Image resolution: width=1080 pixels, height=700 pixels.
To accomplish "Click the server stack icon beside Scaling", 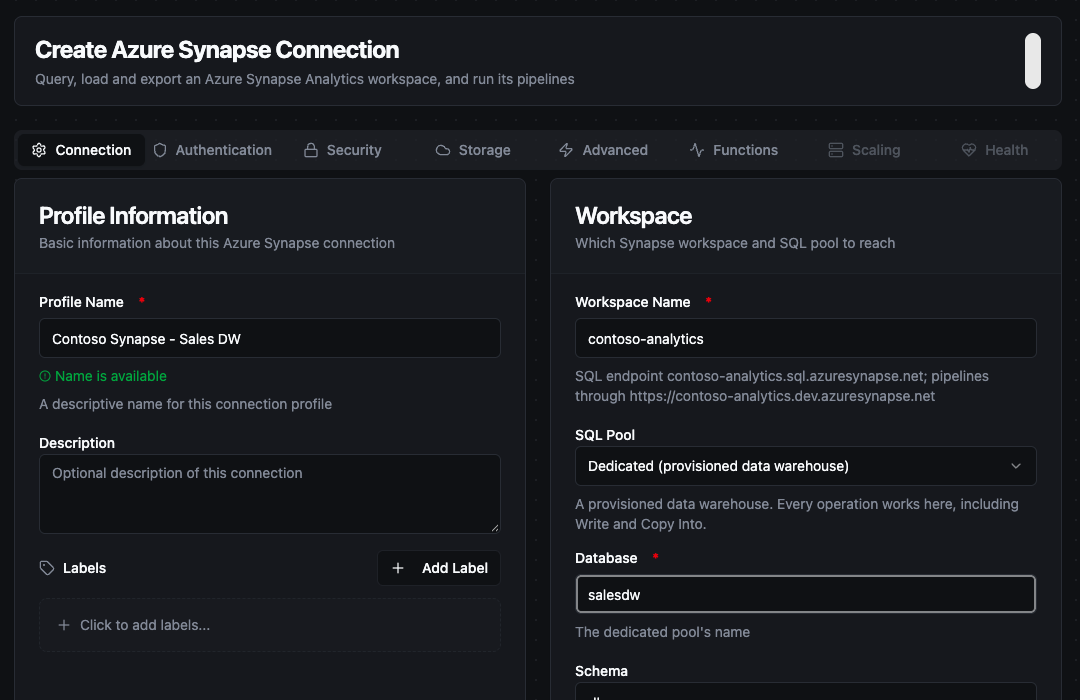I will pyautogui.click(x=835, y=150).
